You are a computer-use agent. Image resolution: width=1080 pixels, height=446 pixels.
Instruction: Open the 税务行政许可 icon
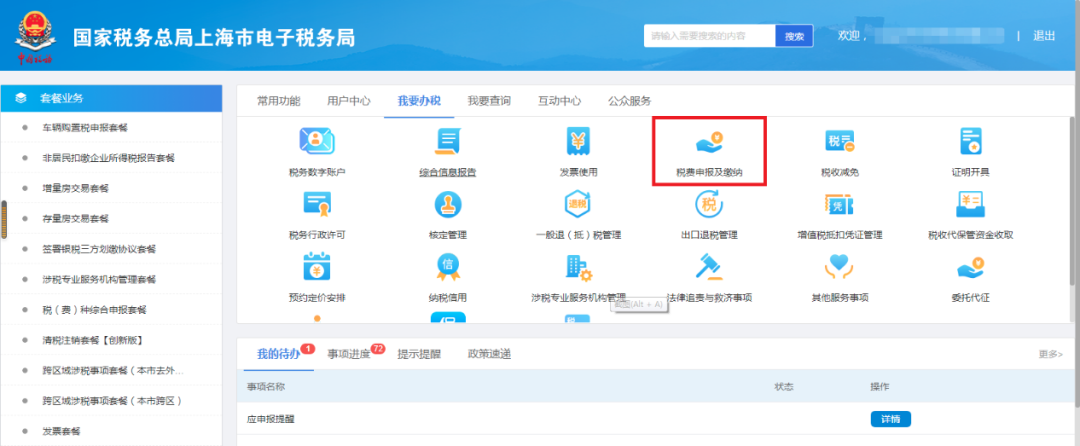click(x=317, y=204)
